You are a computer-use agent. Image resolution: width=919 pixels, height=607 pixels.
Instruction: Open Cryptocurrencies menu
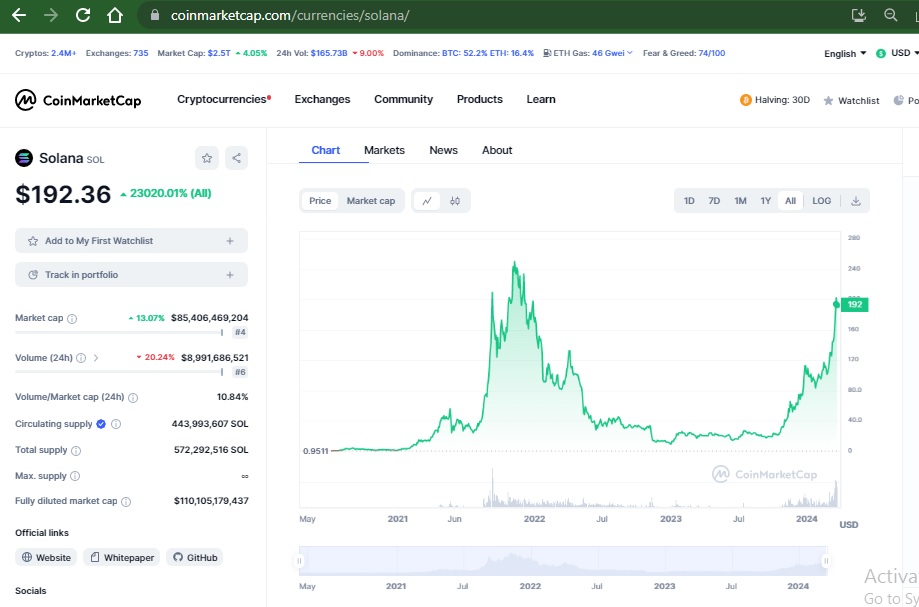click(x=224, y=100)
